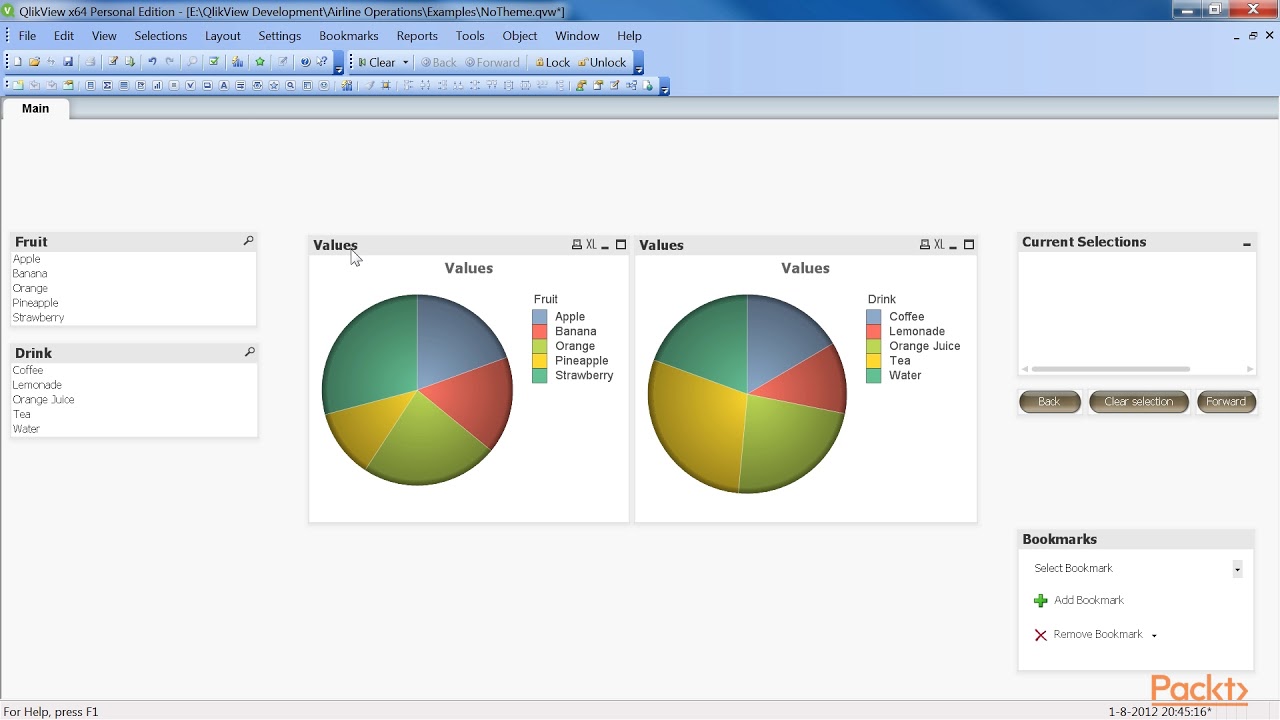This screenshot has width=1280, height=720.
Task: Click Add Bookmark
Action: 1079,600
